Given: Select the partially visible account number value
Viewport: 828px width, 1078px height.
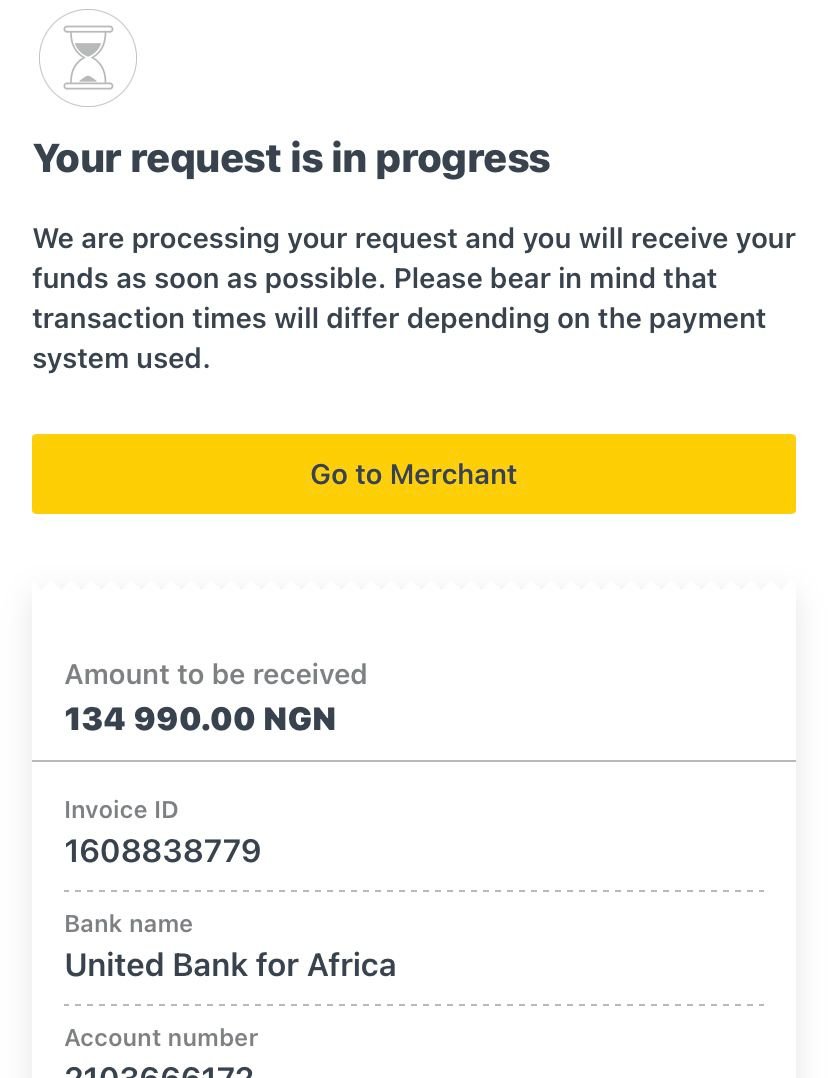Looking at the screenshot, I should coord(159,1070).
